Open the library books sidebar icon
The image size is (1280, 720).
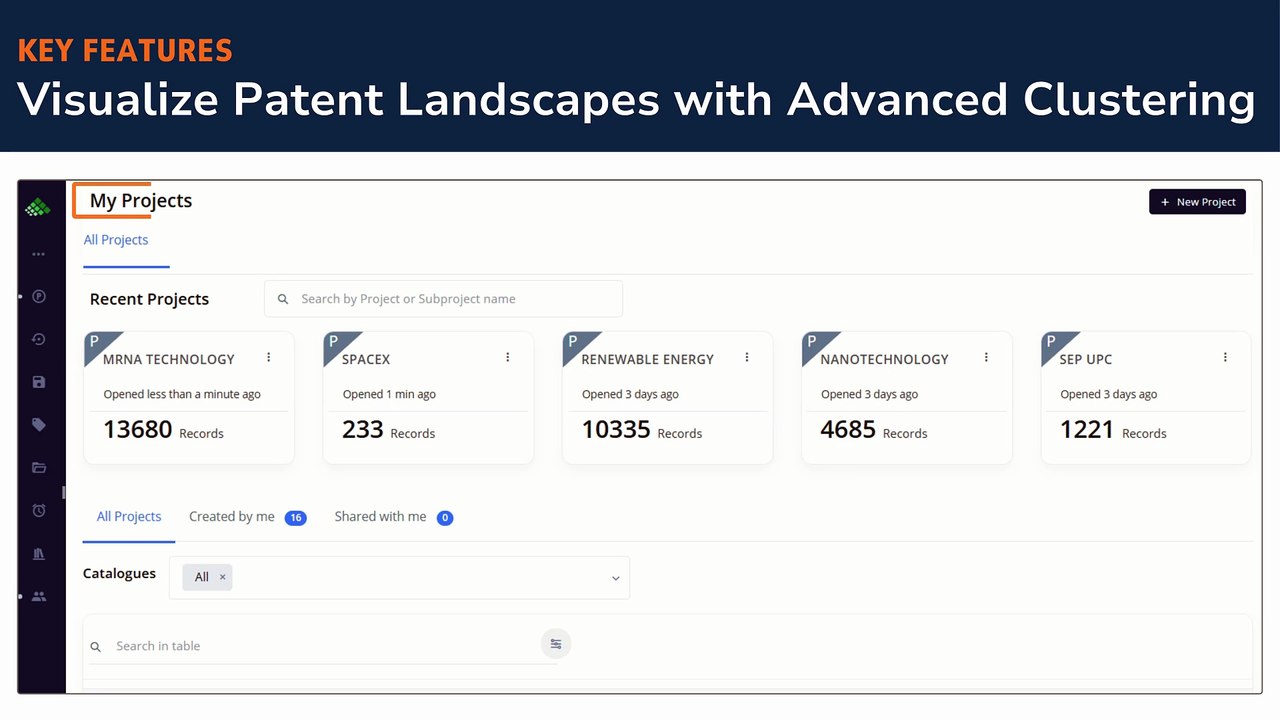click(x=39, y=553)
